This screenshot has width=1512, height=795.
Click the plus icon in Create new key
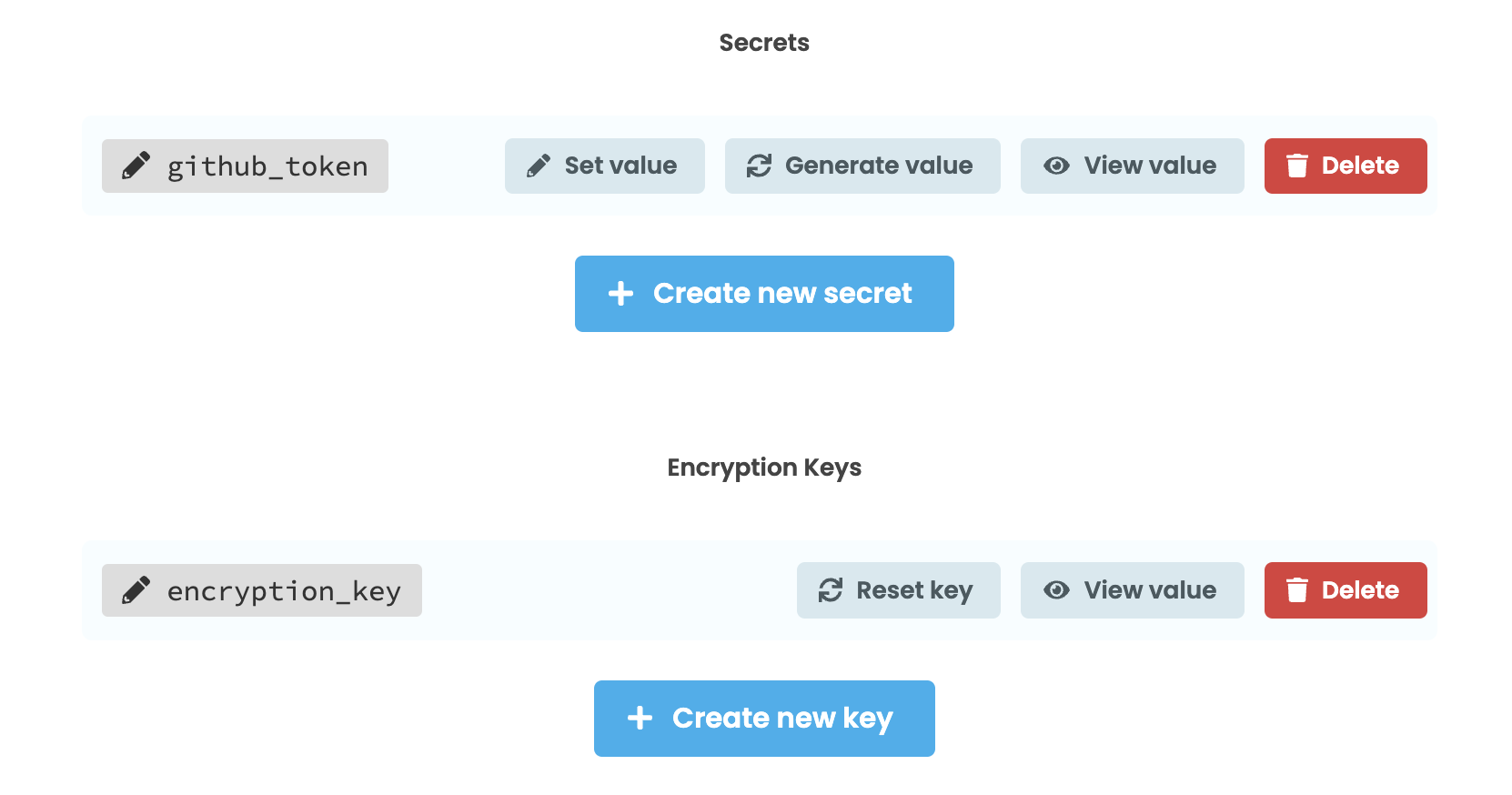640,718
